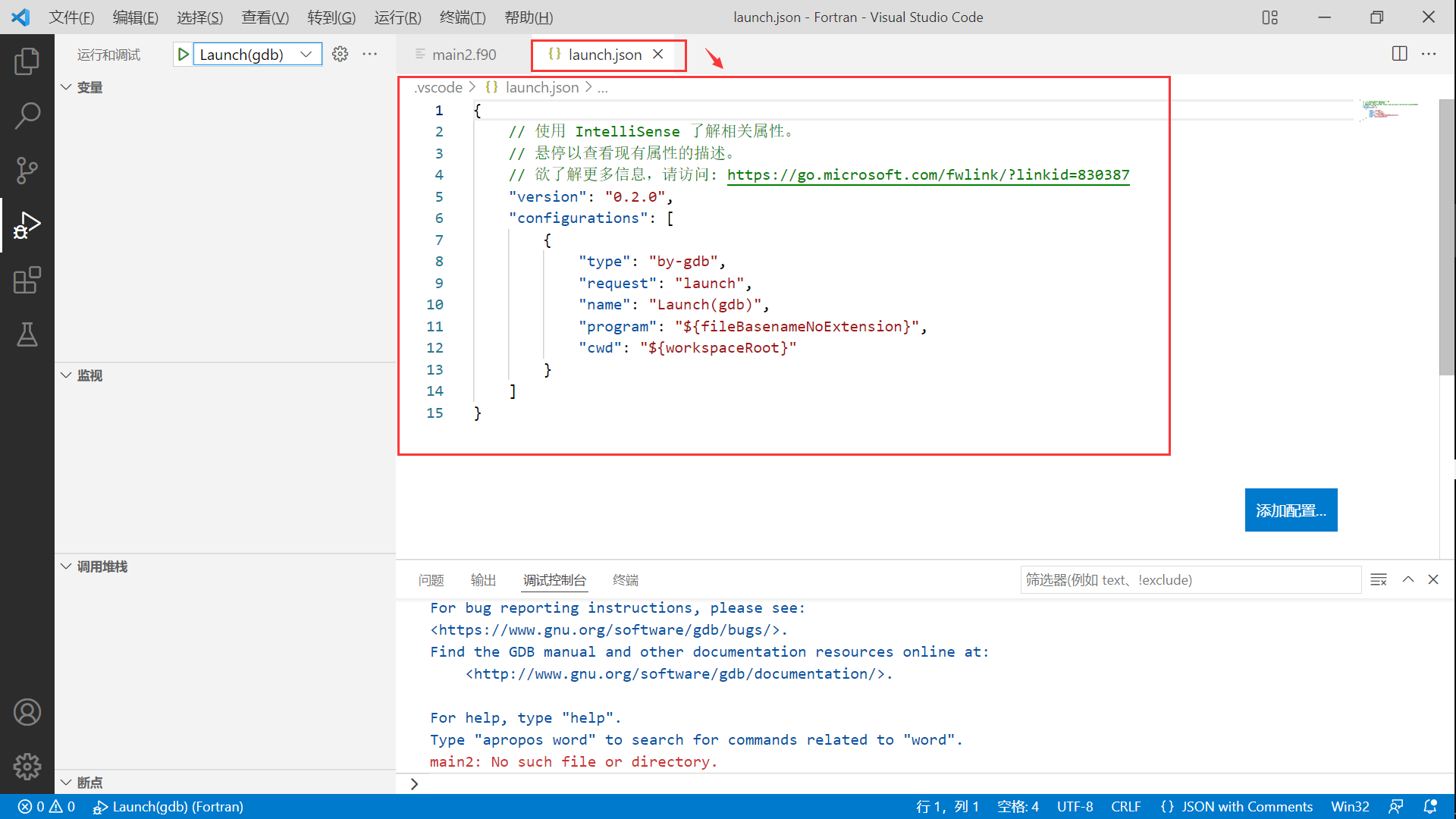
Task: Focus the debug console filter field
Action: click(1190, 579)
